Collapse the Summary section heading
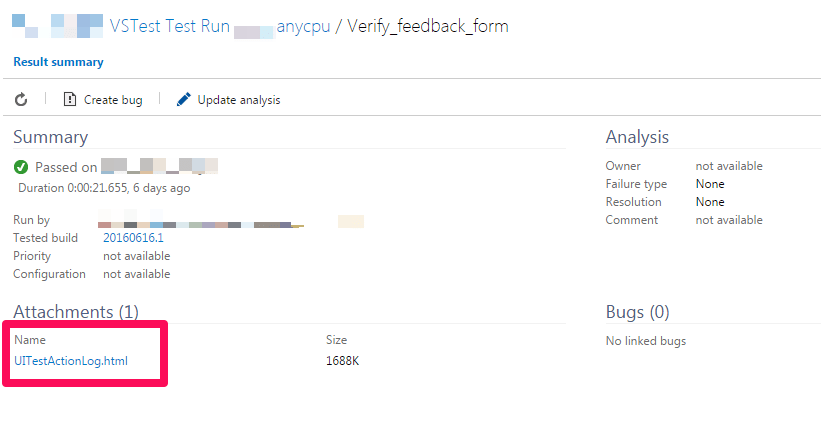 (x=51, y=137)
